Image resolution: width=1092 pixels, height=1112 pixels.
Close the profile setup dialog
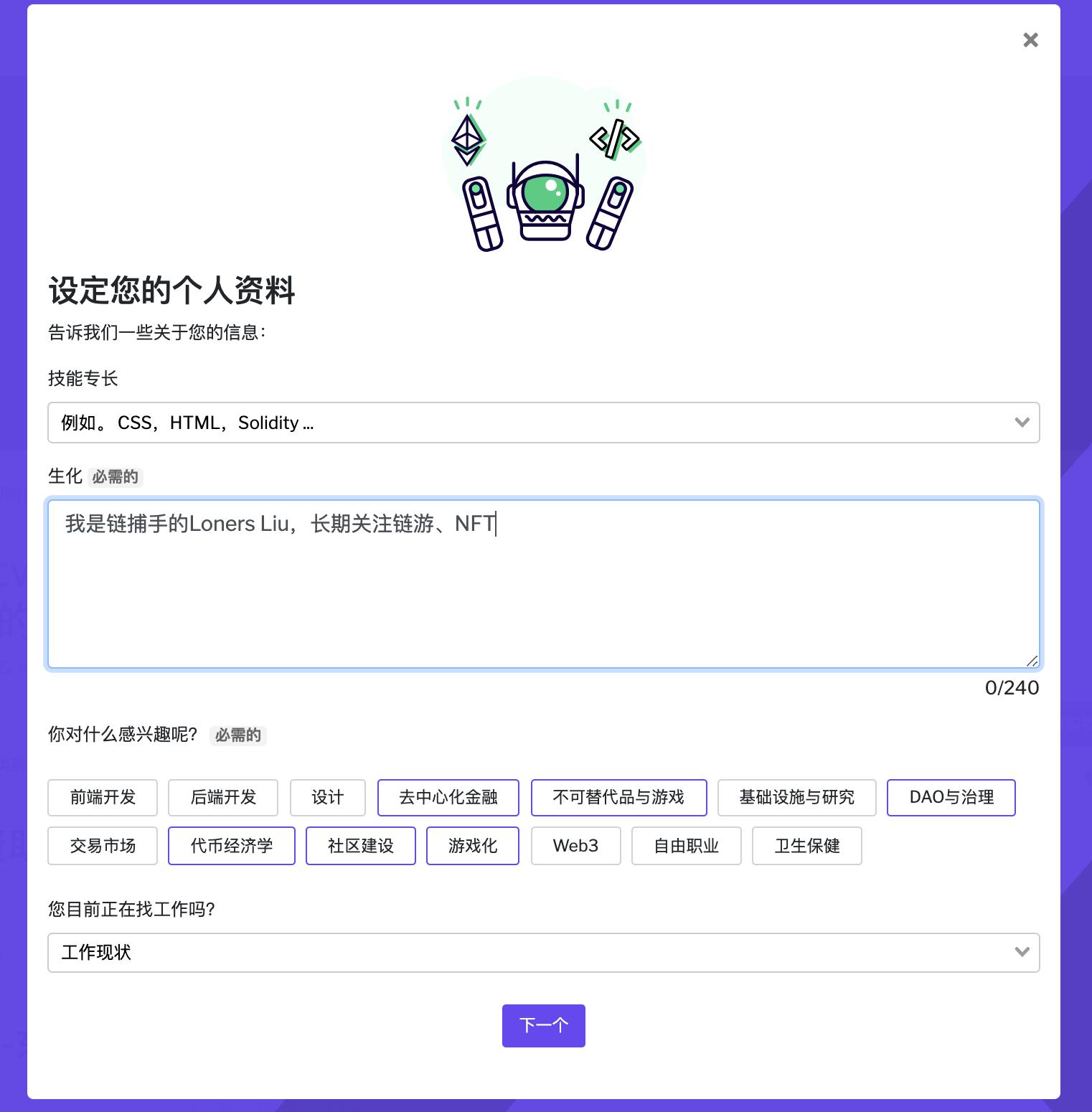(1030, 40)
